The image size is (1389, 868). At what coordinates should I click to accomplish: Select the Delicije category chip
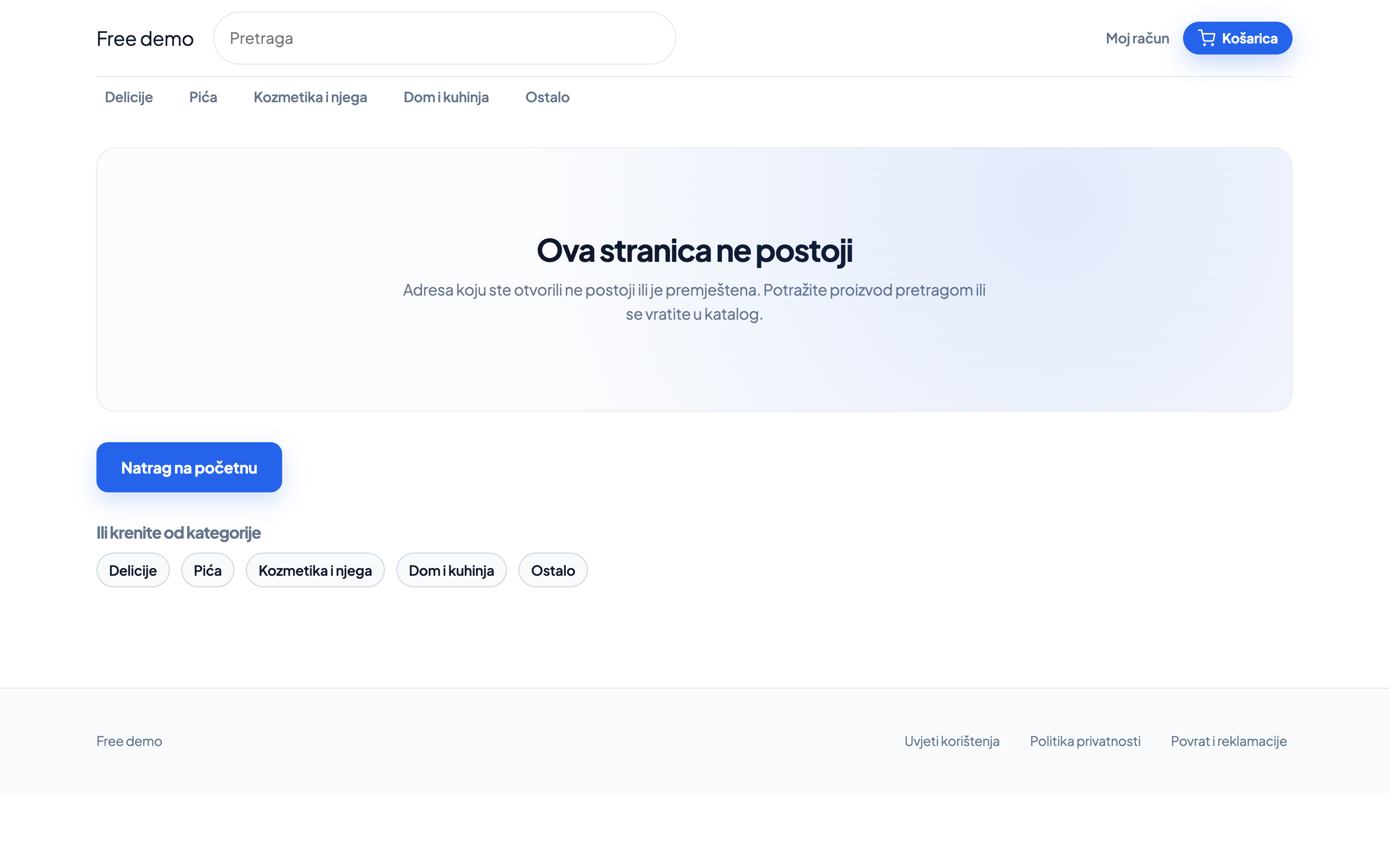pyautogui.click(x=133, y=570)
